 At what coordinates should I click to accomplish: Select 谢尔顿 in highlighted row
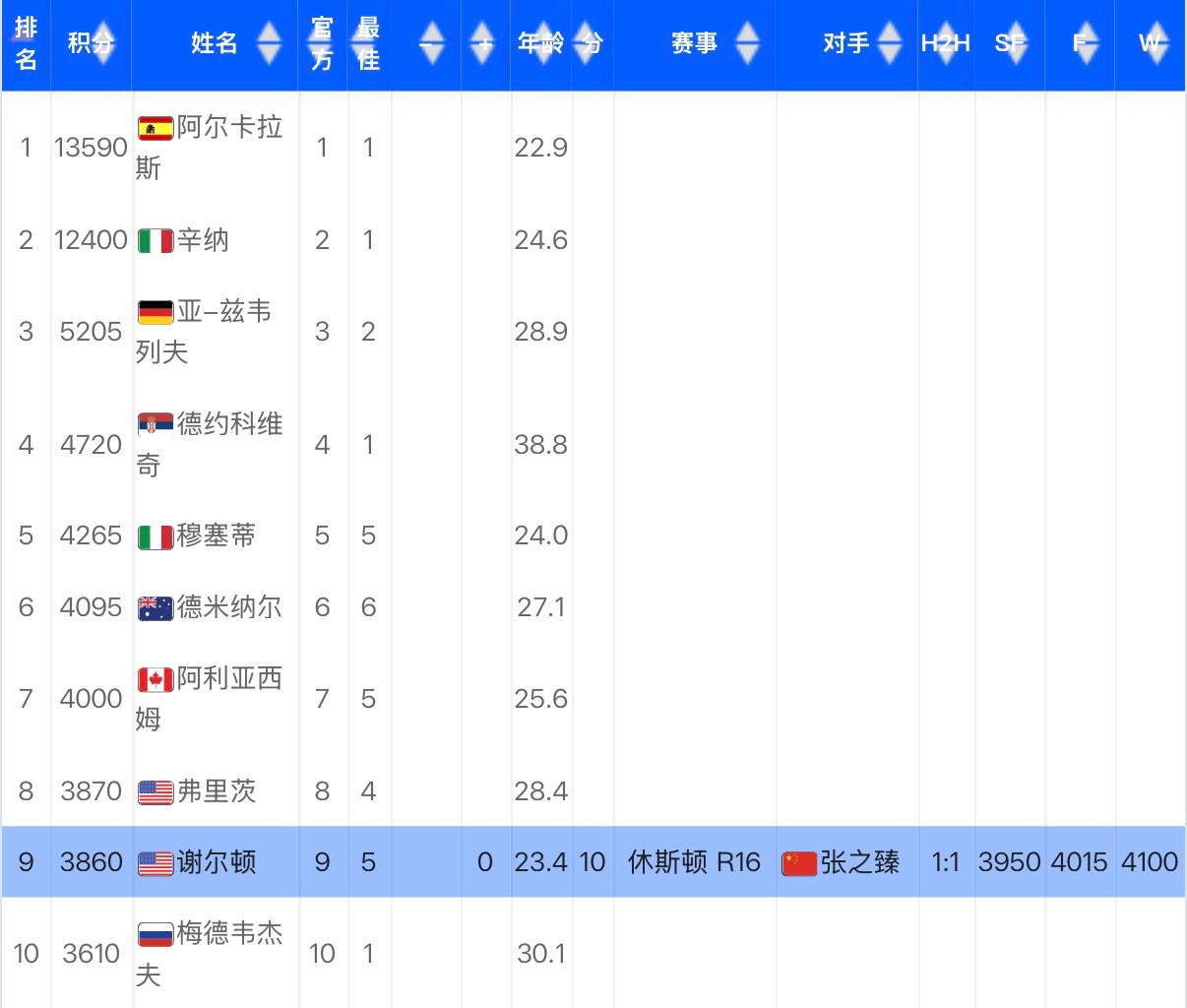click(x=217, y=862)
